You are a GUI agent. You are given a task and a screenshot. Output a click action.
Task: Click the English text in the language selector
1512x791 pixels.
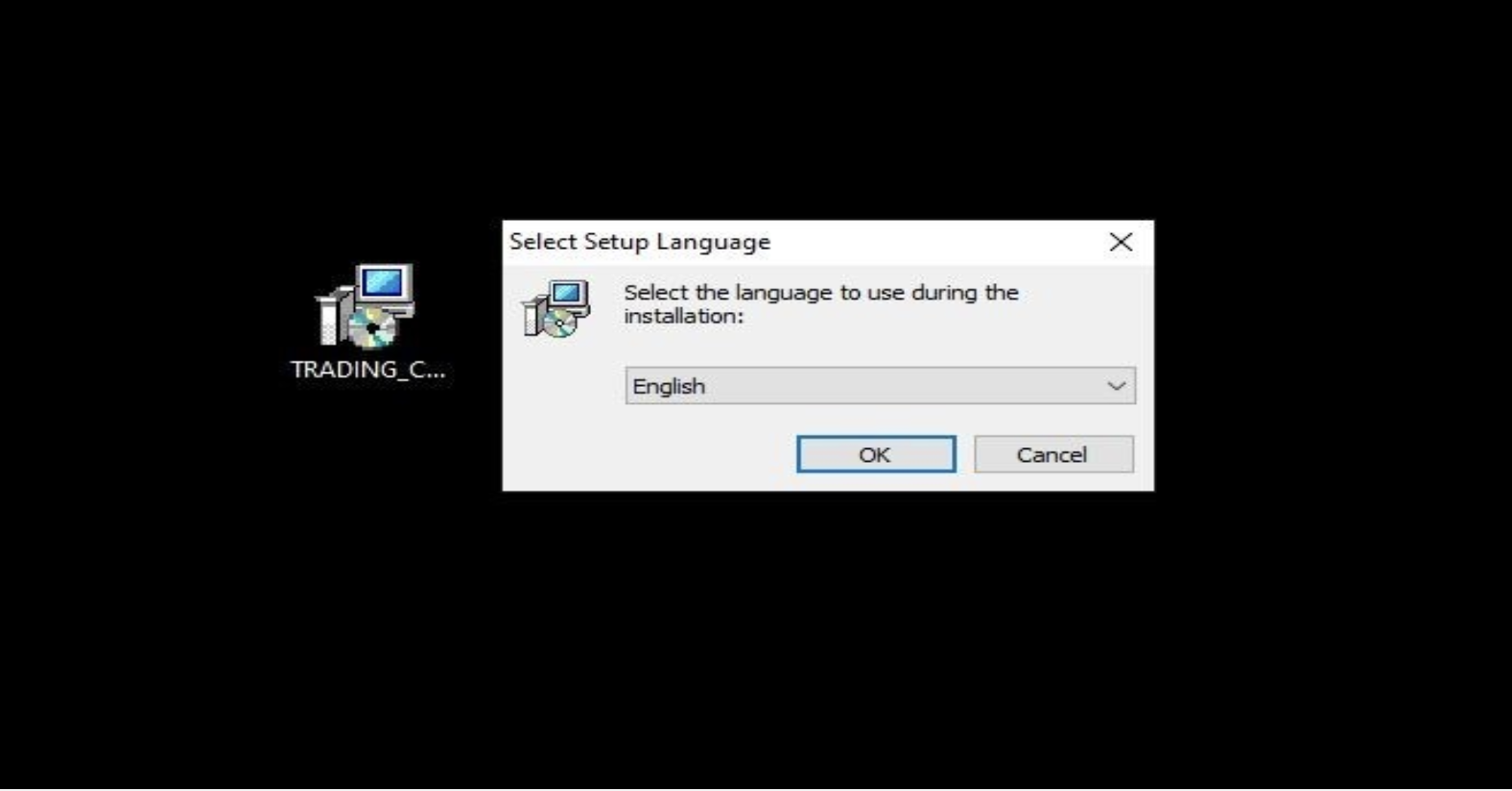coord(669,386)
